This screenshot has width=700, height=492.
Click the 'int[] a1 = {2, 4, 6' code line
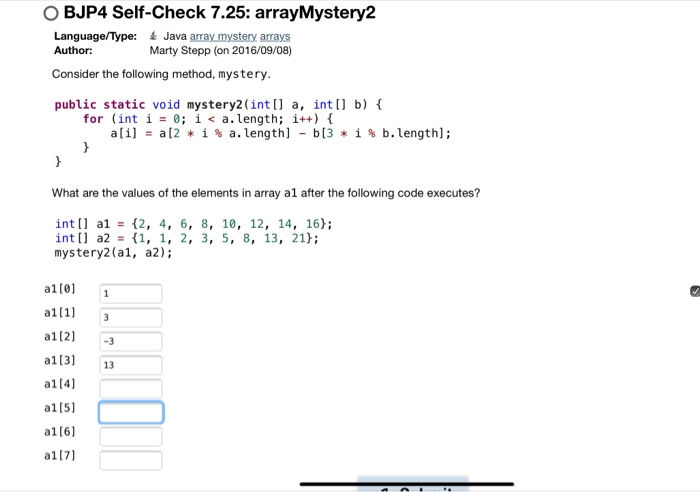point(194,224)
